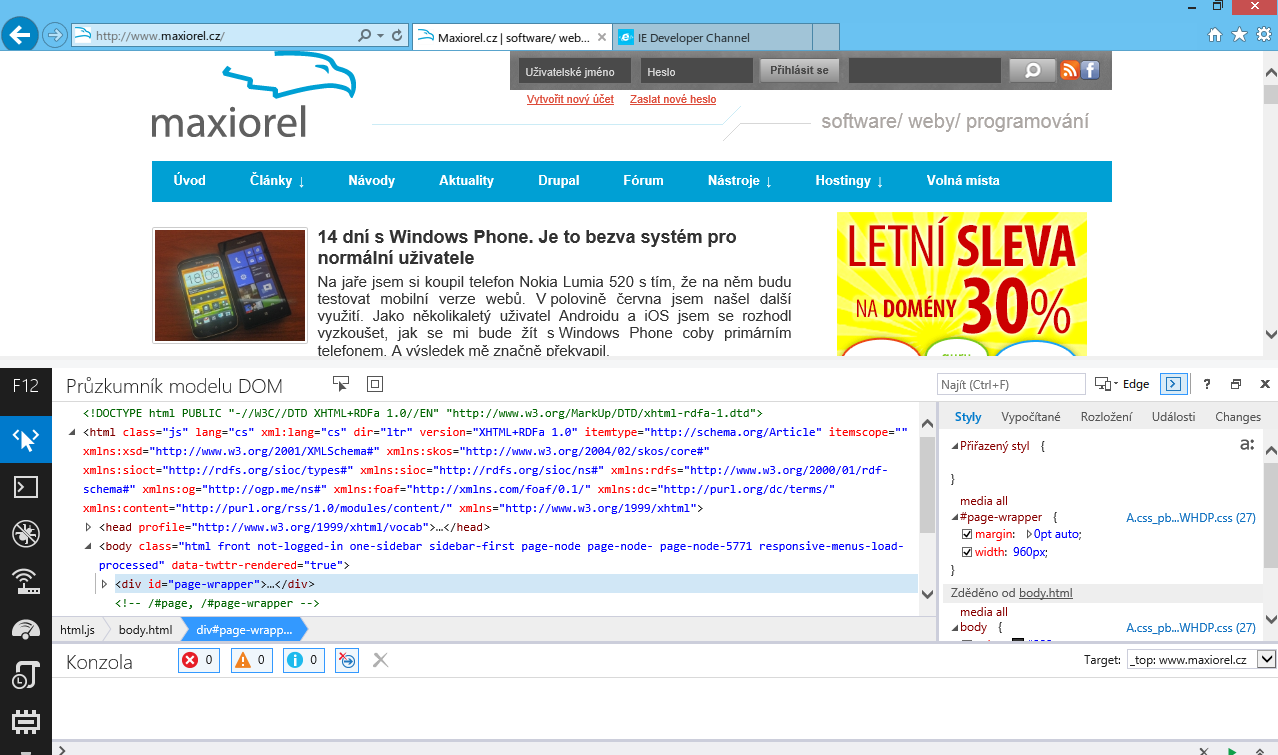
Task: Click the Přihlásit se button
Action: (x=800, y=70)
